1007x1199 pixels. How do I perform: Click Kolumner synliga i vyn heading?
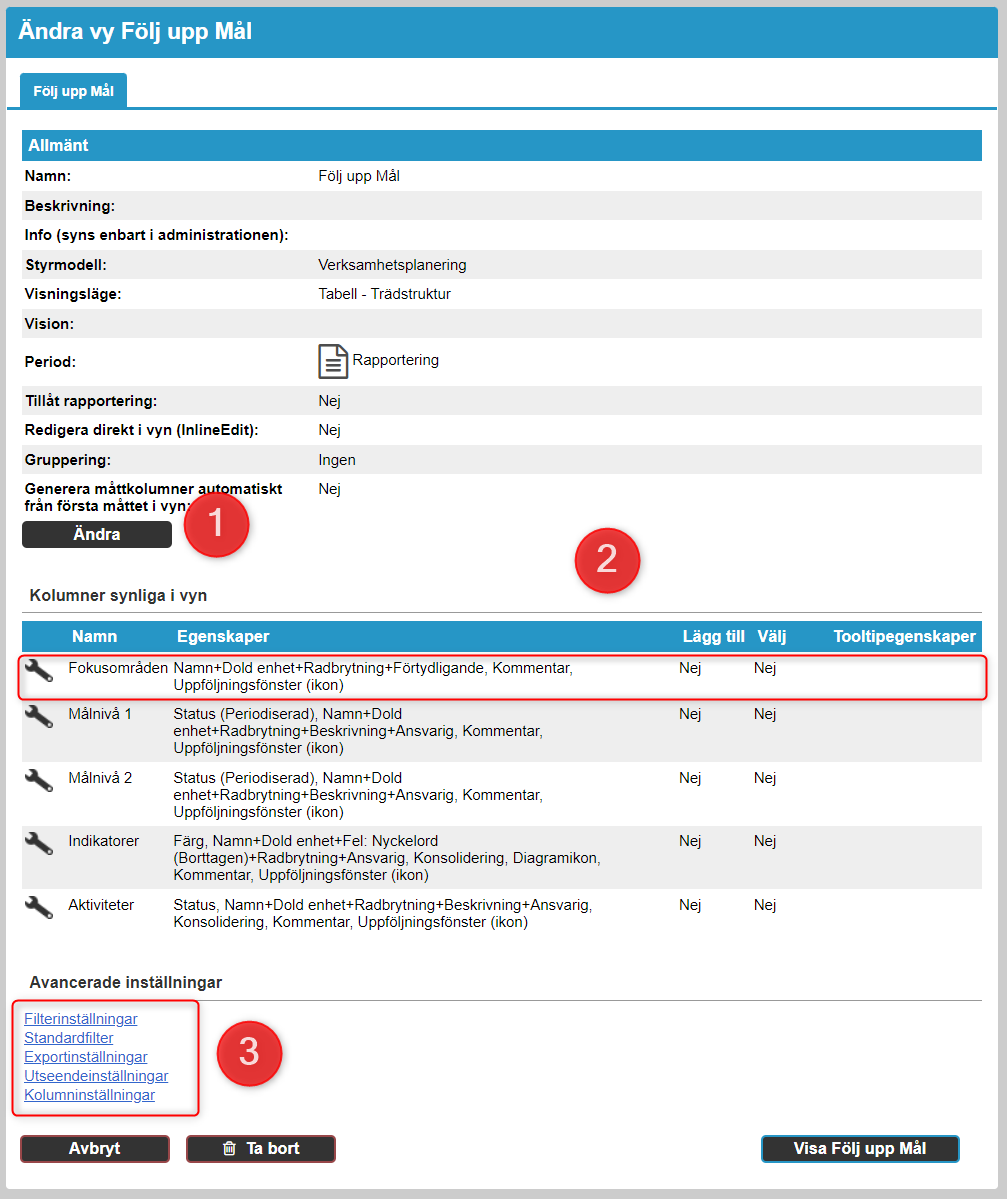pos(119,595)
